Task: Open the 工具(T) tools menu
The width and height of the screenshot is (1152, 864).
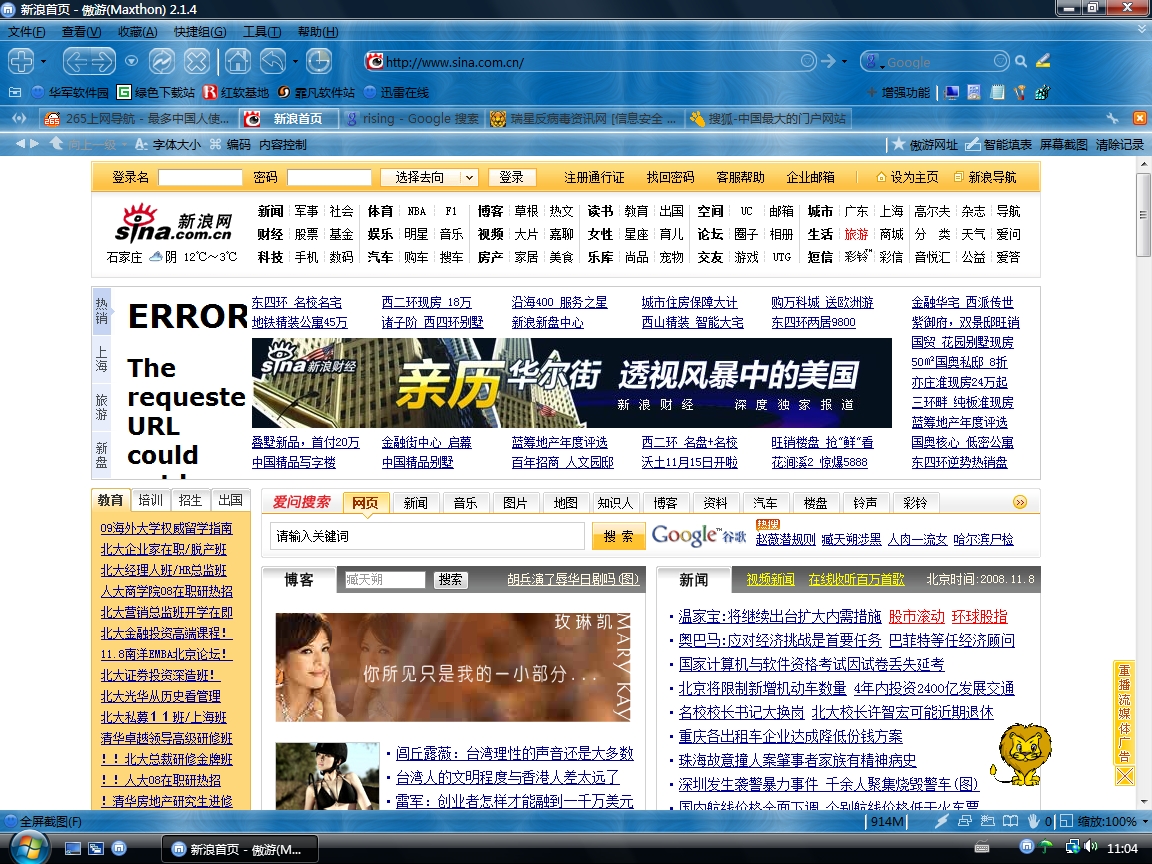Action: [x=262, y=32]
